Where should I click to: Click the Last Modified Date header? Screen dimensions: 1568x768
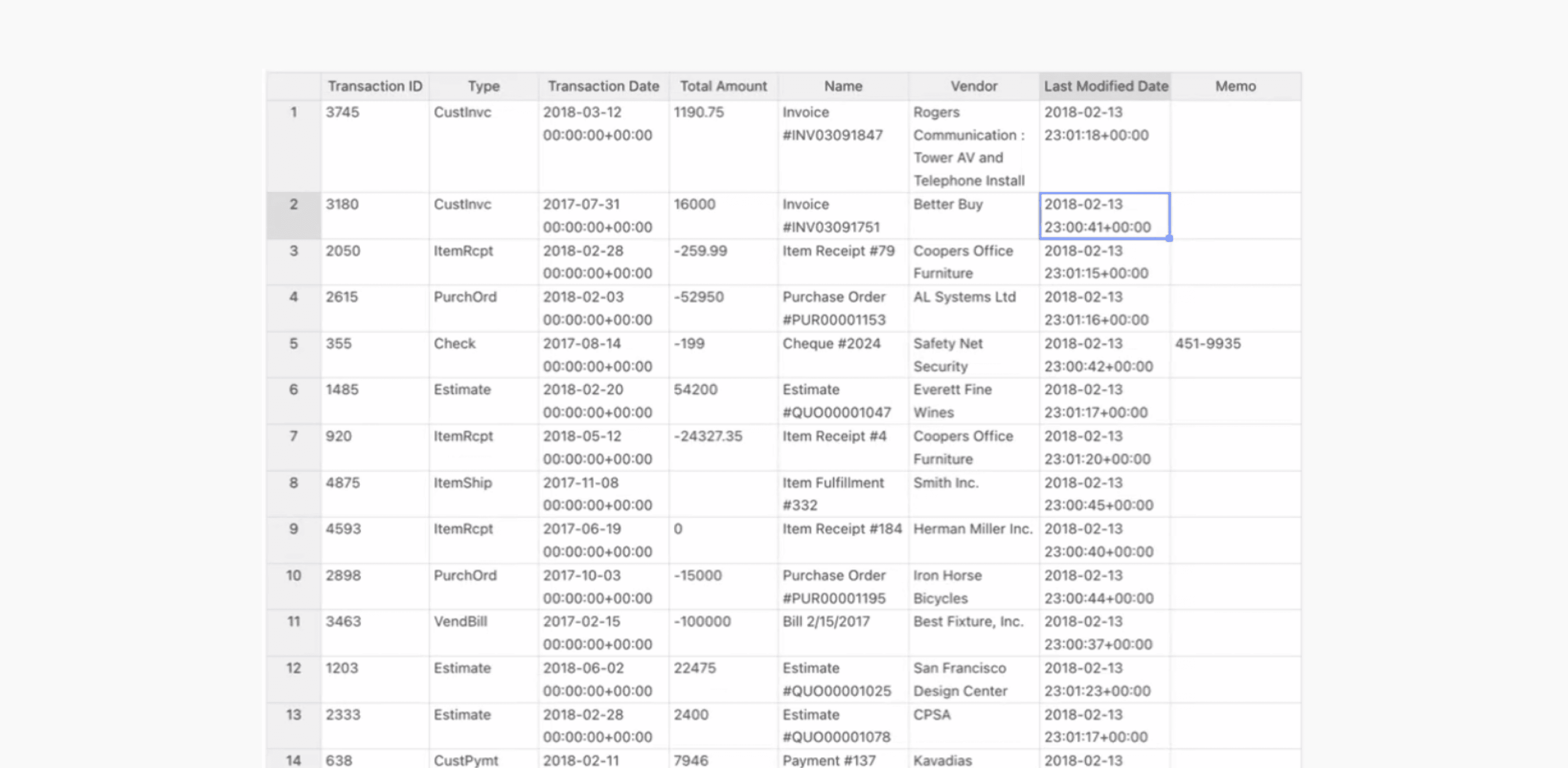point(1105,87)
